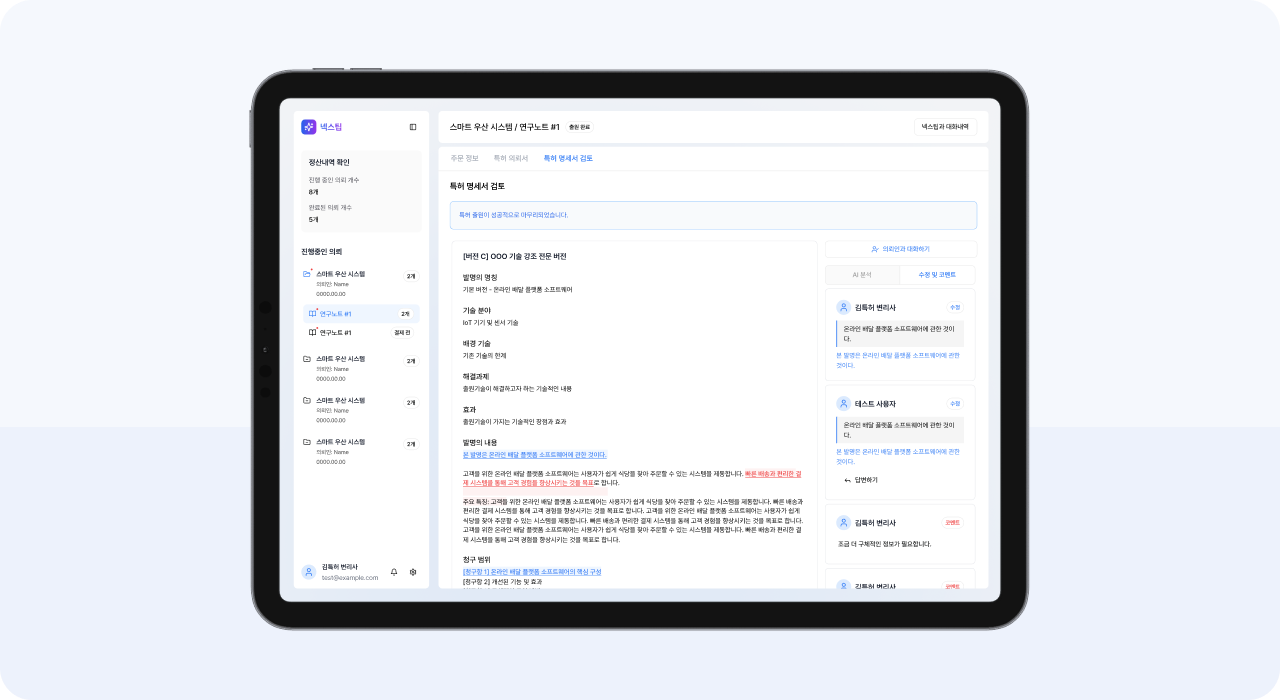Image resolution: width=1280 pixels, height=700 pixels.
Task: Click 완료된 의뢰 개수 label
Action: pos(330,208)
